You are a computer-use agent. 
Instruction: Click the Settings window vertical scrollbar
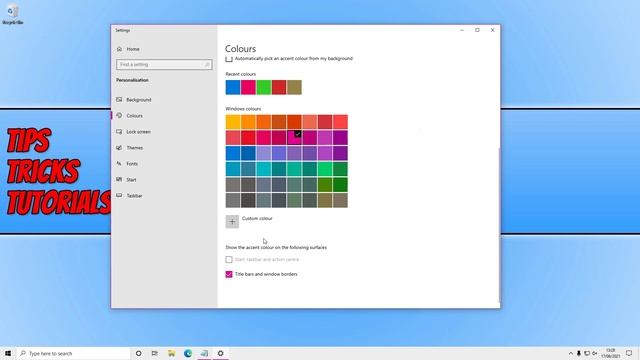499,224
